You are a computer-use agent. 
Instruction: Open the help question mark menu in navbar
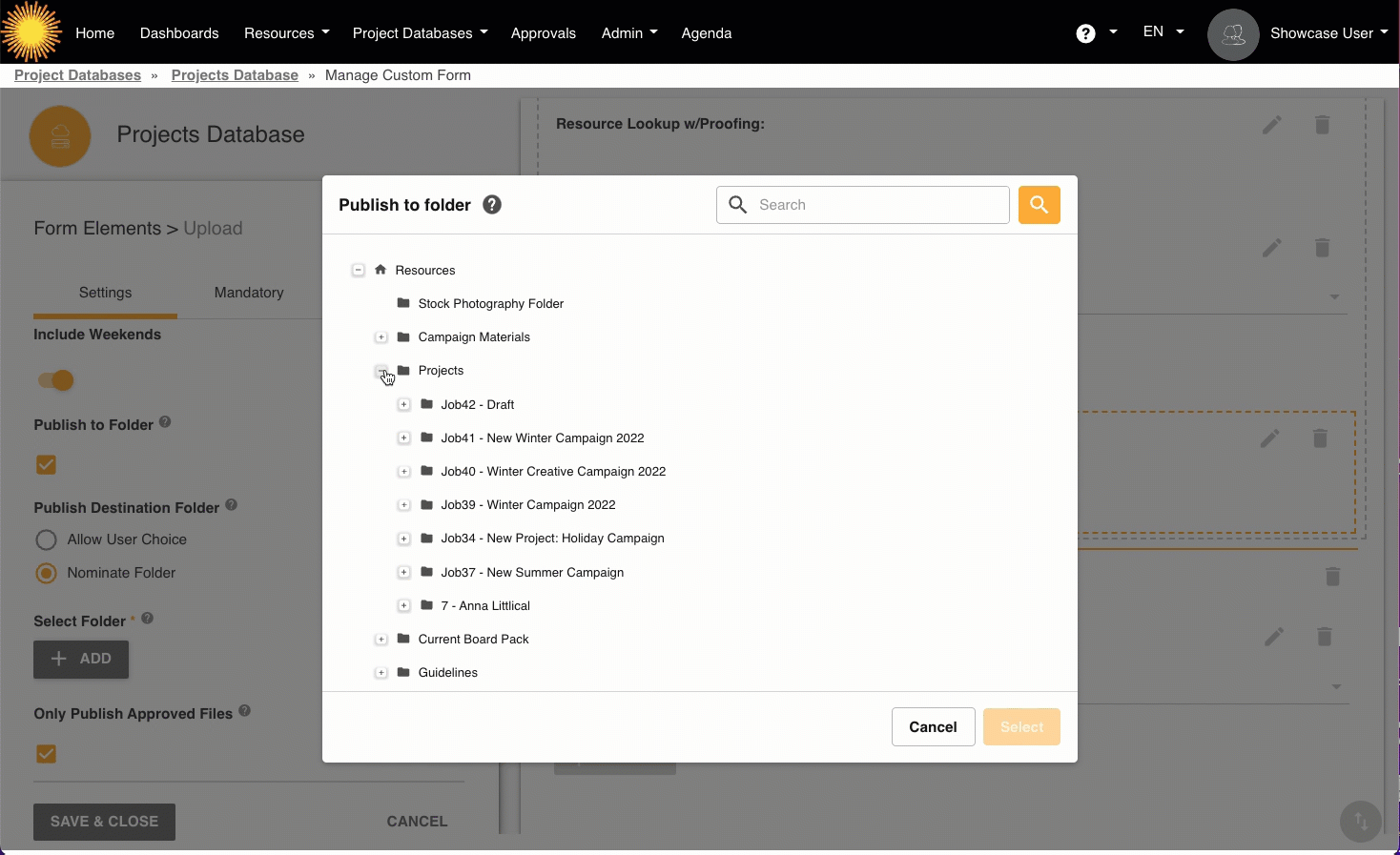pos(1085,33)
